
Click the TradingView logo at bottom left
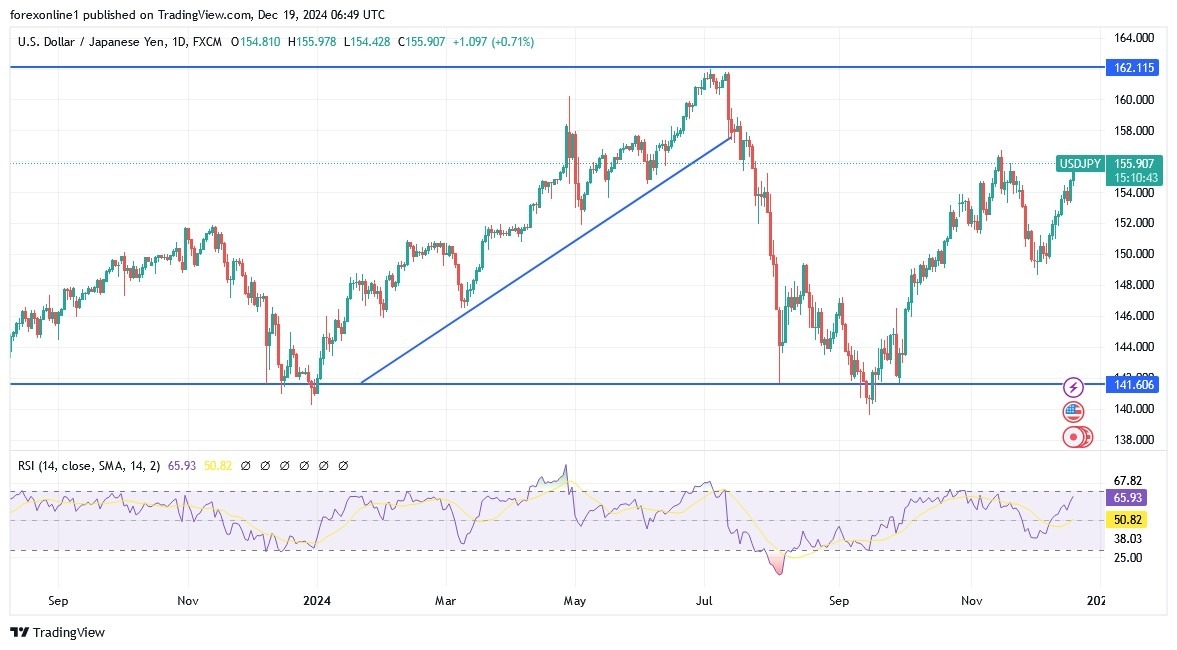click(x=57, y=632)
